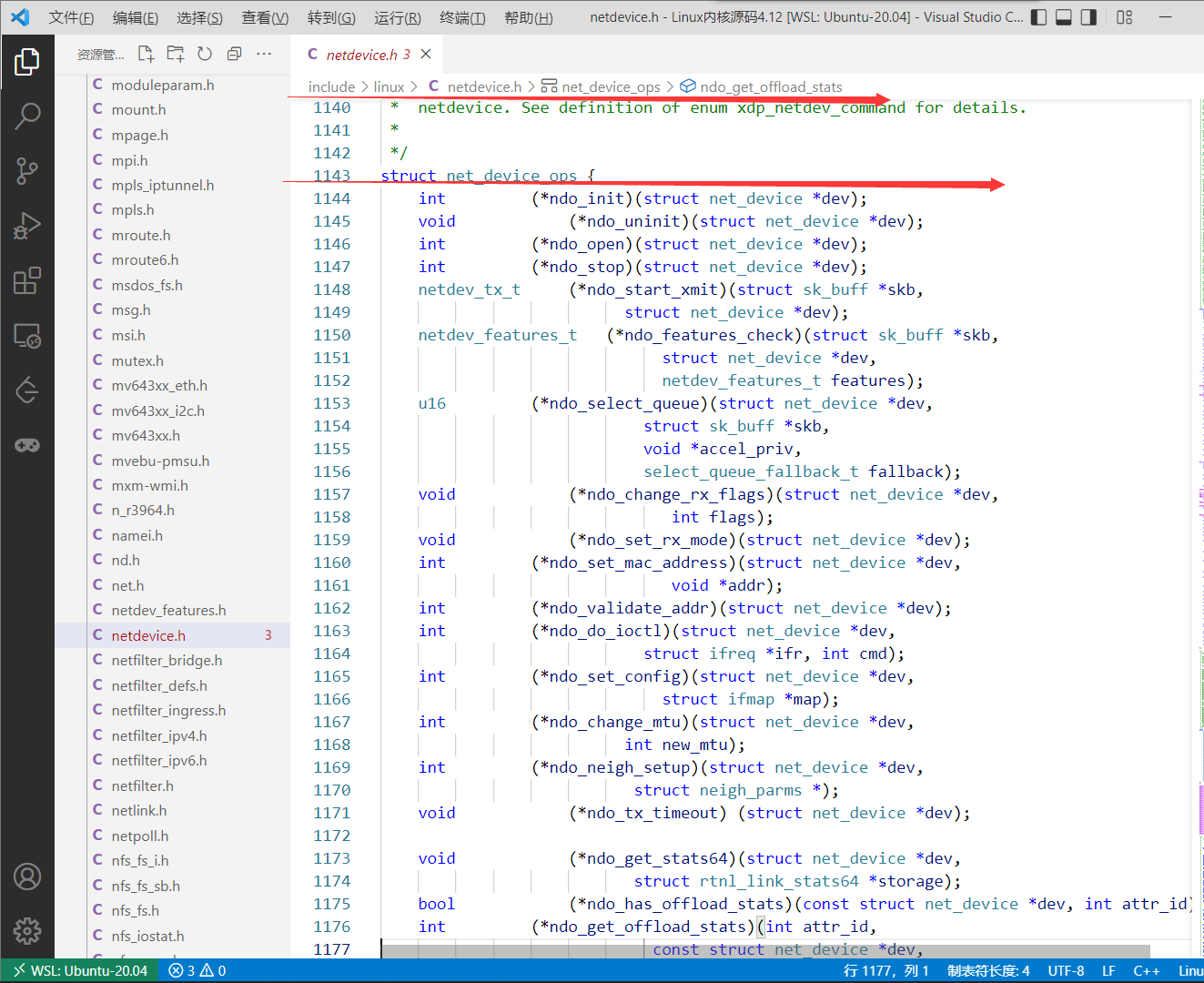Click the ndo_get_stats64 text on line 1173
The height and width of the screenshot is (983, 1204).
[x=657, y=858]
